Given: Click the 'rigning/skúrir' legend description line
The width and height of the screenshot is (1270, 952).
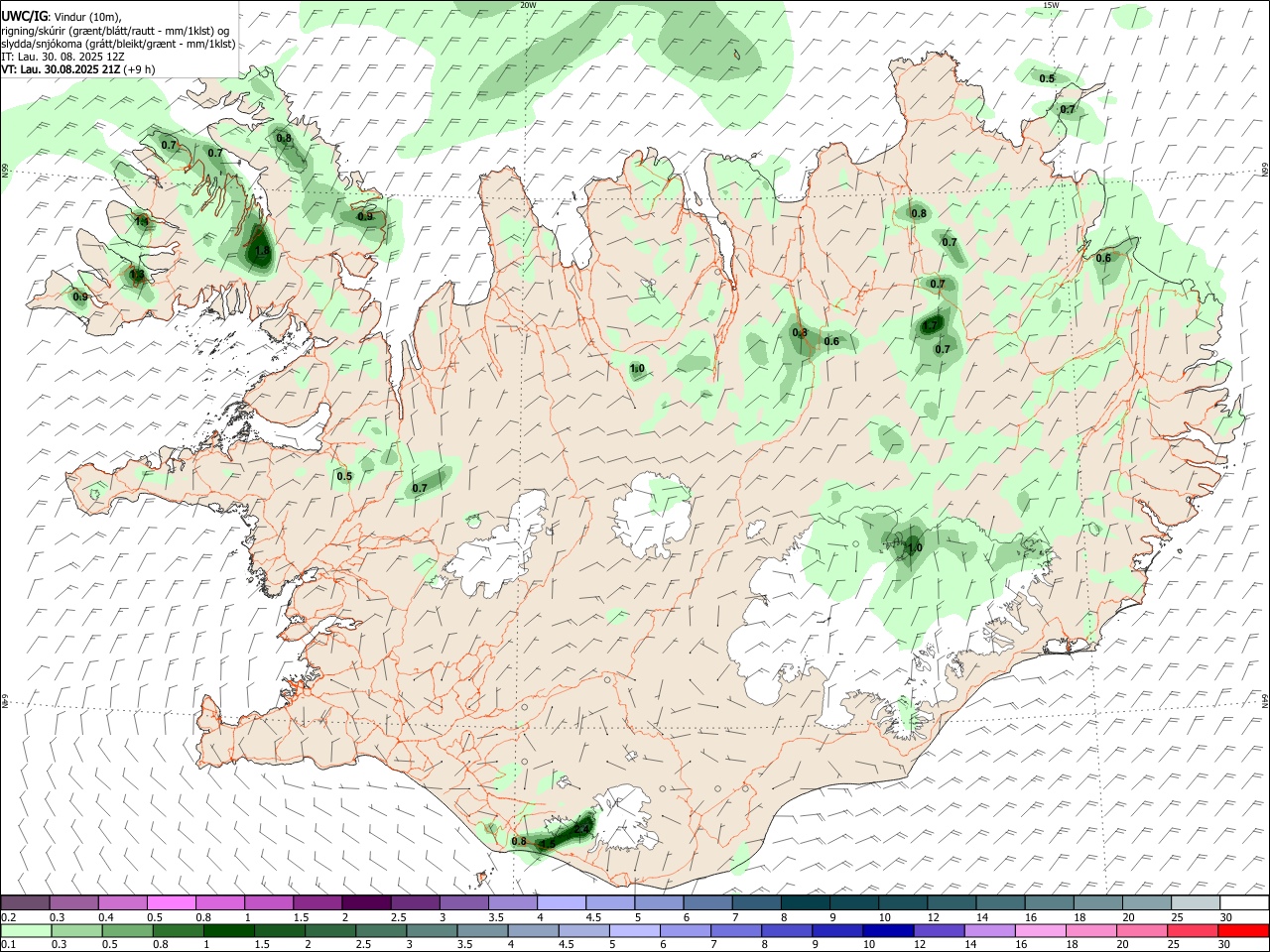Looking at the screenshot, I should pos(114,31).
